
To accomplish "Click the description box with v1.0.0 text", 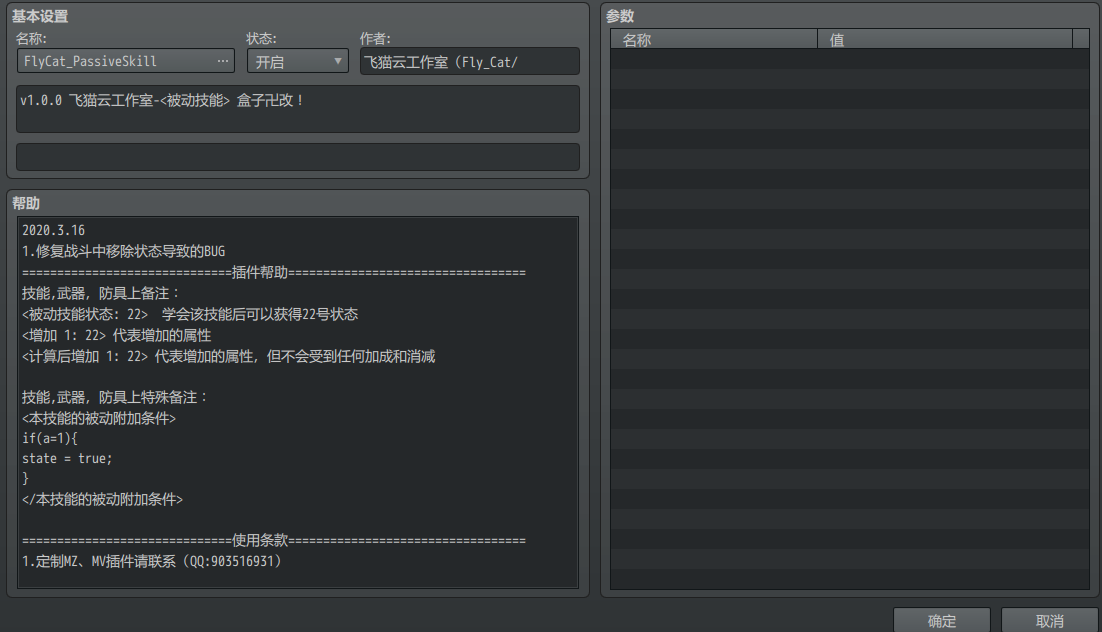I will pyautogui.click(x=298, y=109).
